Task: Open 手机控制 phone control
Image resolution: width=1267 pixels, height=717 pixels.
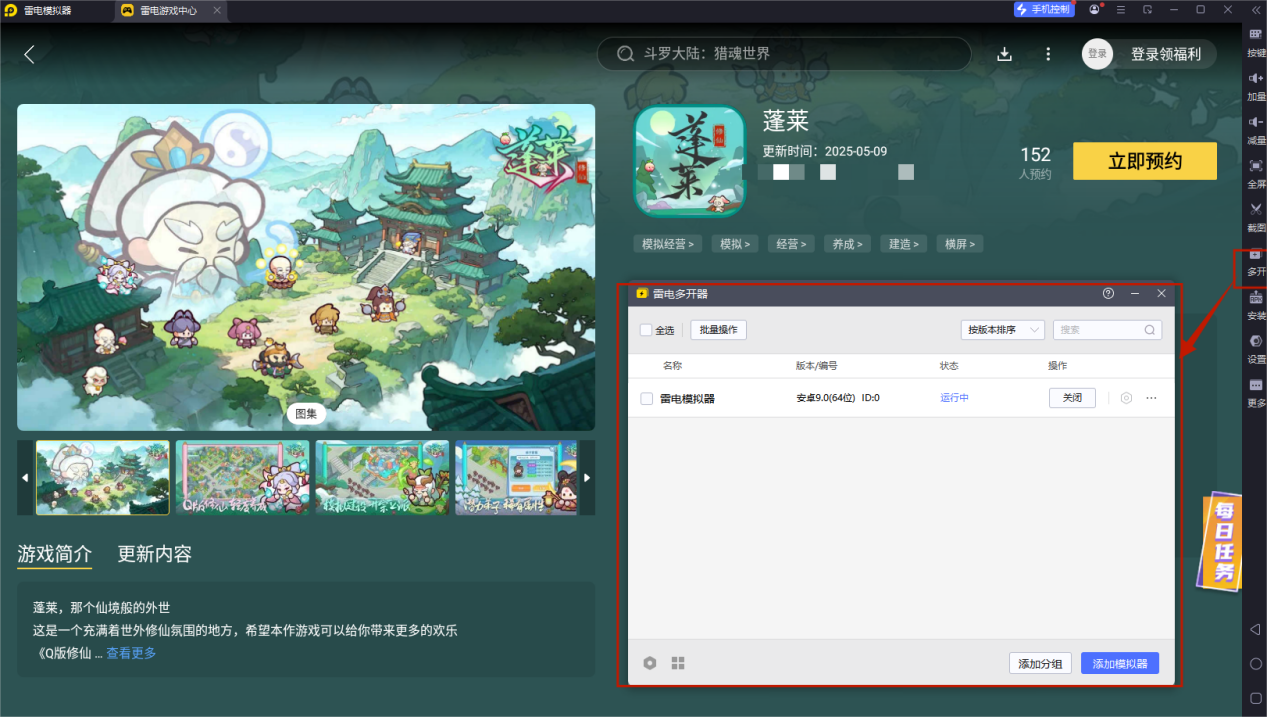Action: pyautogui.click(x=1044, y=10)
